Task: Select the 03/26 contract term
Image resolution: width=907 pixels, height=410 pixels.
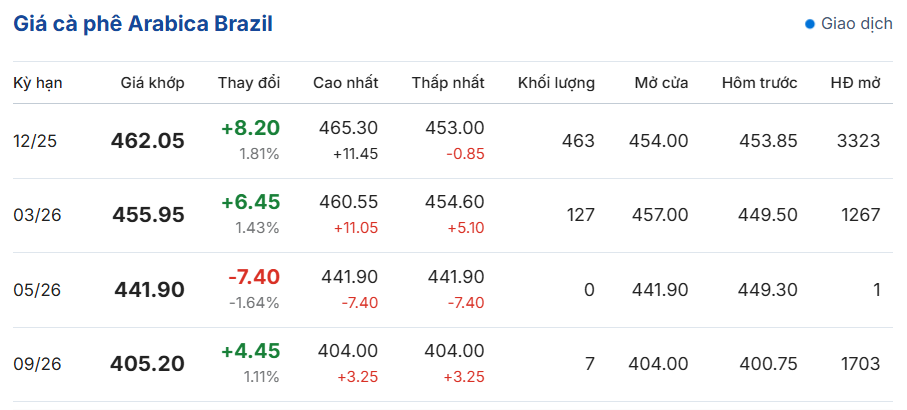Action: (x=35, y=215)
